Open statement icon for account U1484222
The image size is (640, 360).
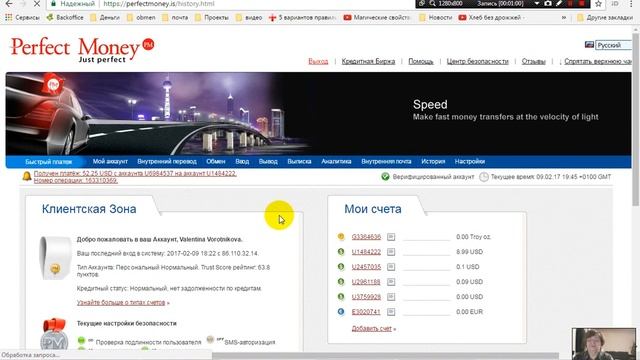[391, 252]
